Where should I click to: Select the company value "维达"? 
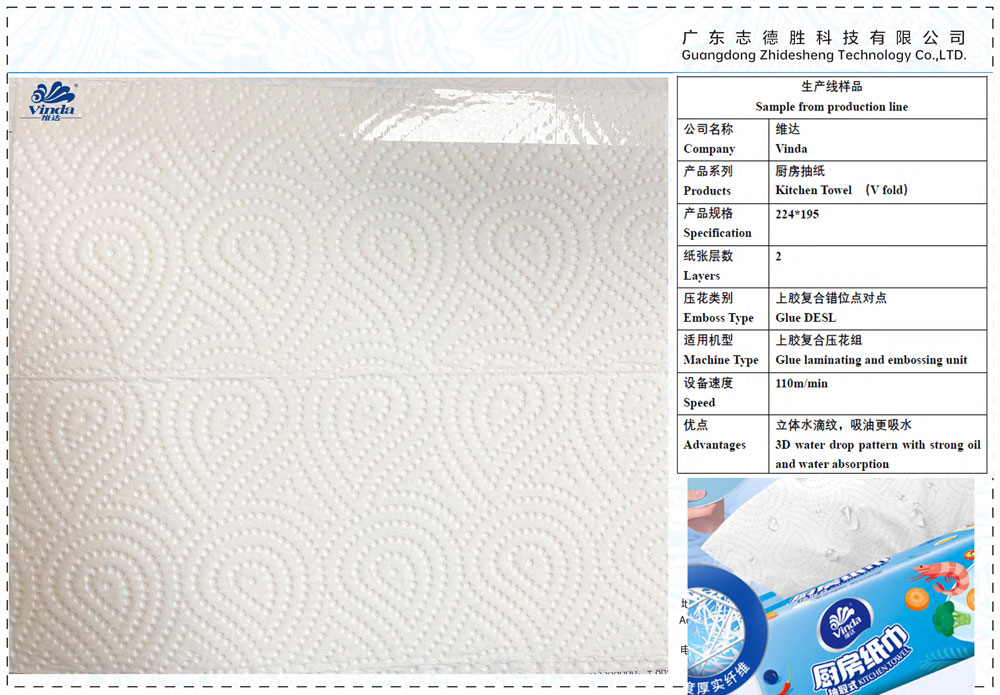pyautogui.click(x=788, y=129)
